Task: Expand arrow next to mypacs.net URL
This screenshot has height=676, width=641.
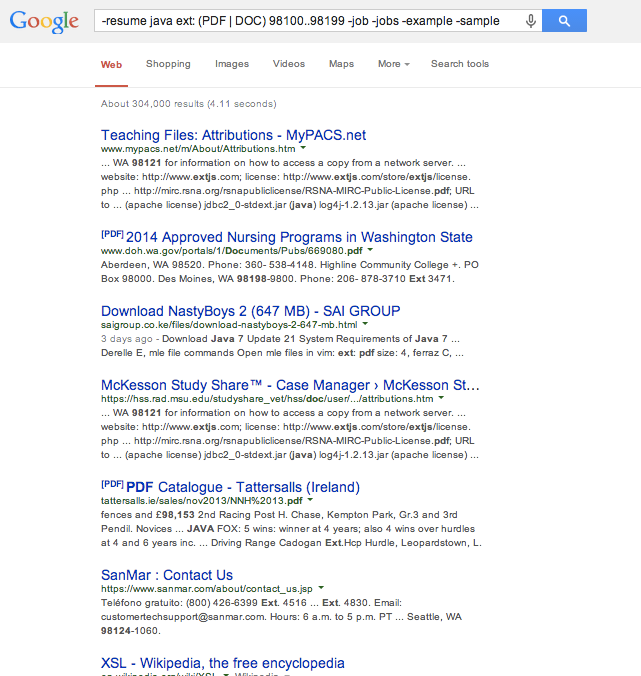Action: pyautogui.click(x=303, y=148)
